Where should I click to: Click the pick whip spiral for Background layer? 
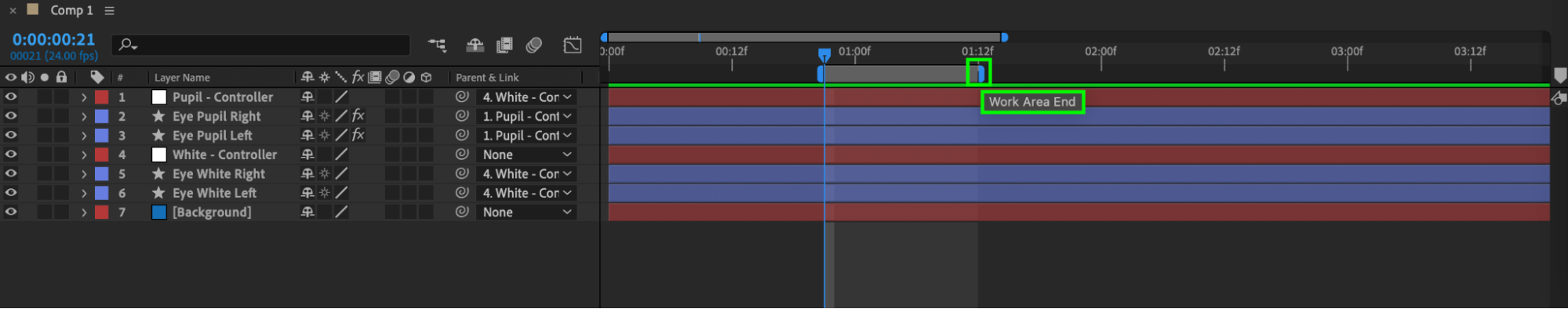point(462,212)
